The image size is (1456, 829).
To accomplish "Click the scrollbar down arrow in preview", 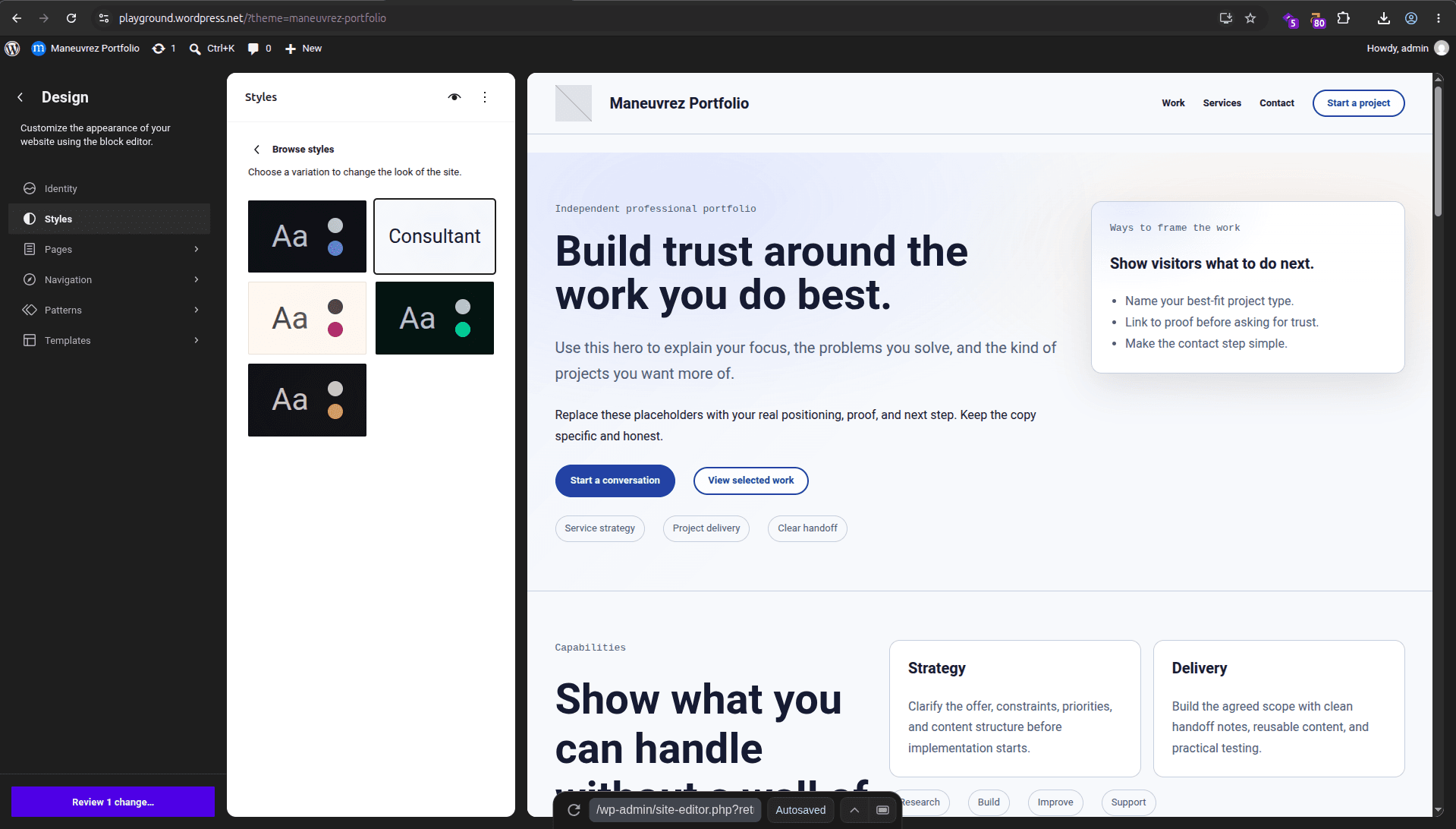I will (1438, 811).
